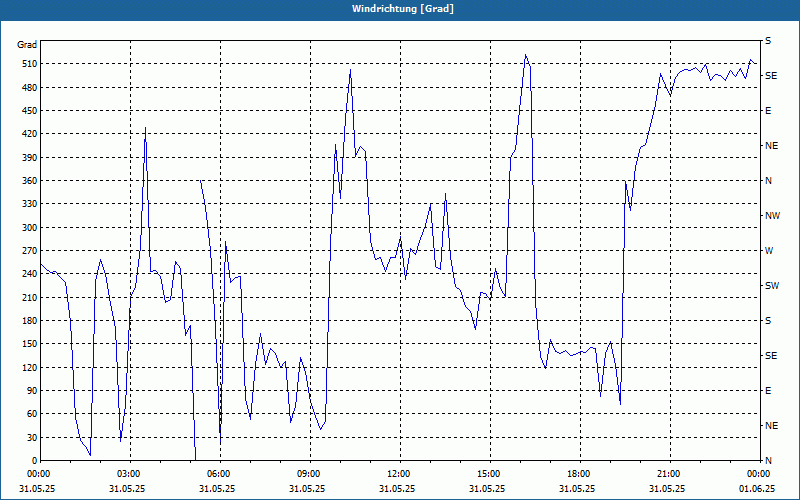Click the SE compass label between the 120 and 150 gridlines
The image size is (800, 500).
[x=771, y=356]
